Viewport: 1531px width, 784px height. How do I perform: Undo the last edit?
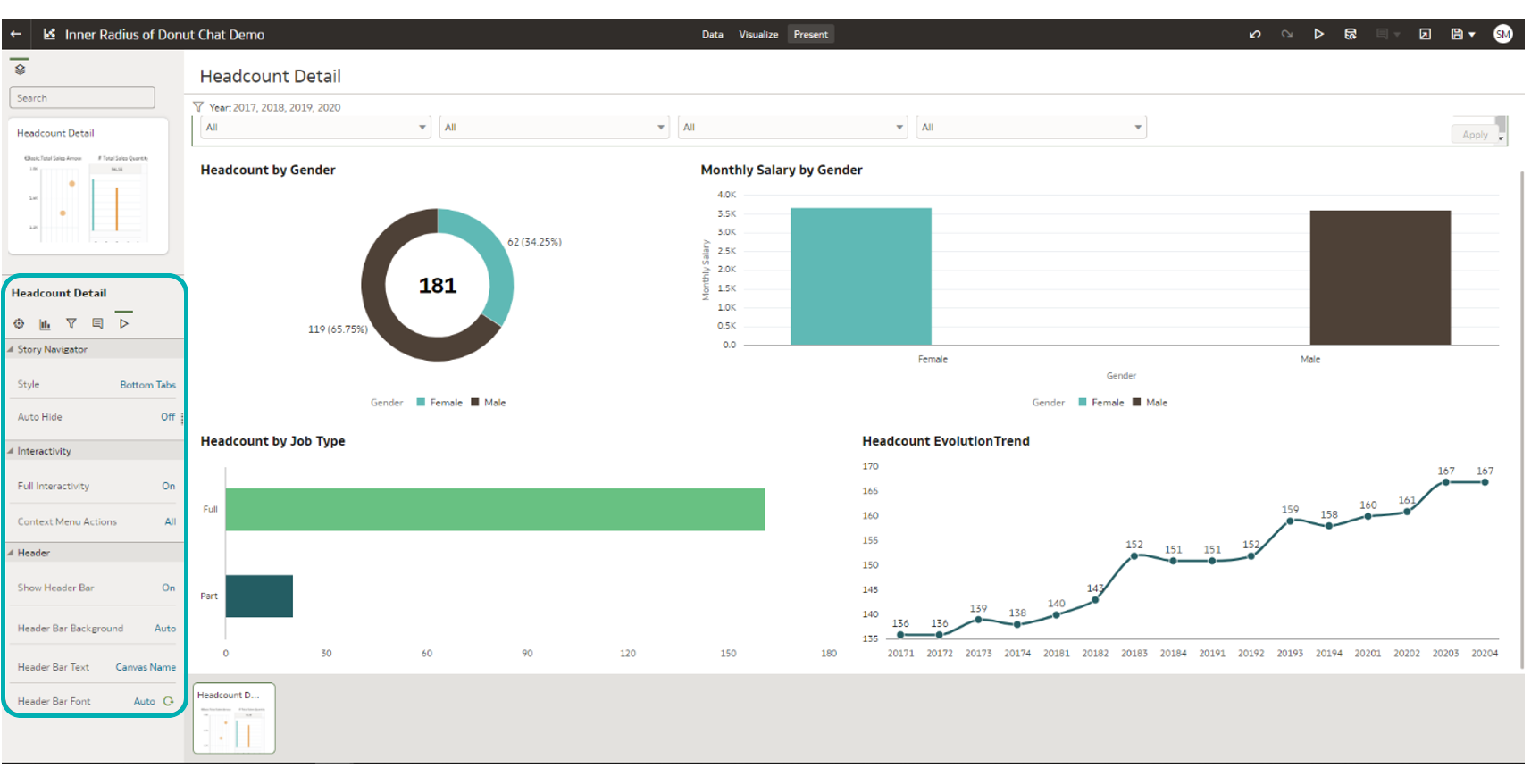click(1255, 34)
